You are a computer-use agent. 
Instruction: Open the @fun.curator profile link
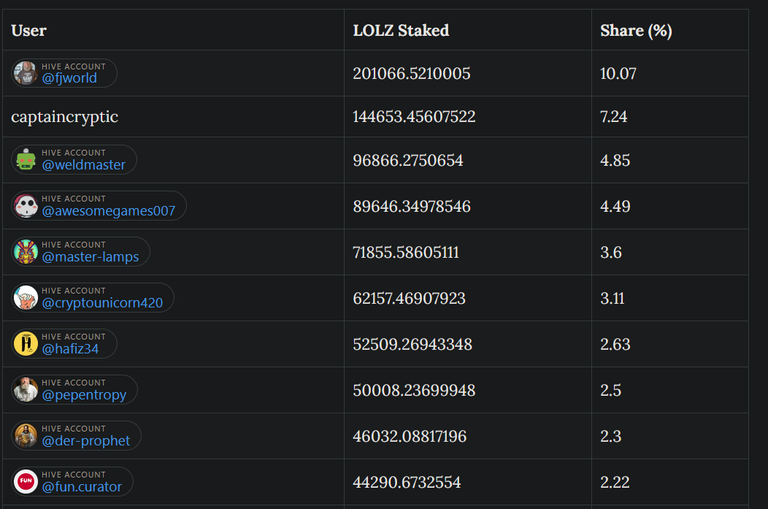point(81,487)
